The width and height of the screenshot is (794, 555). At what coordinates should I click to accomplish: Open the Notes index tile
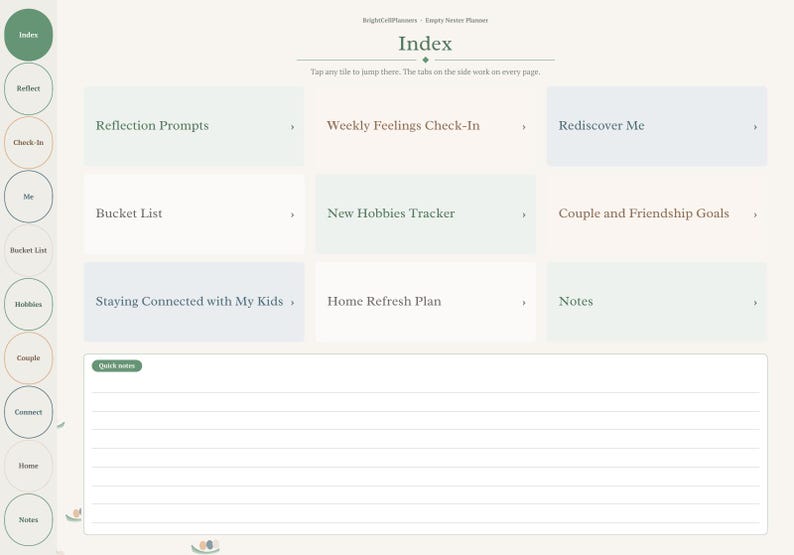point(657,302)
